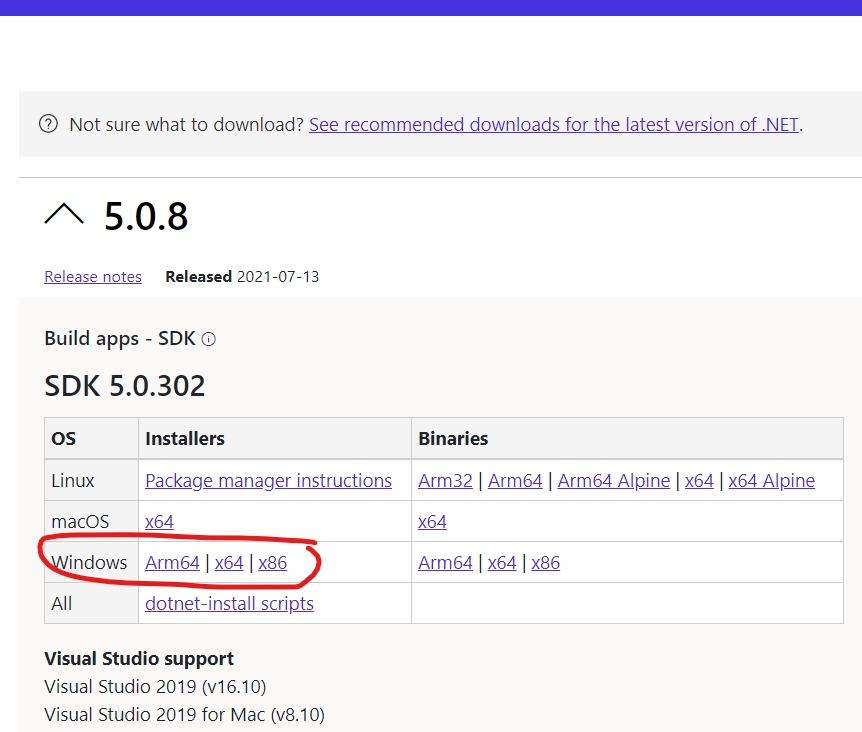Viewport: 862px width, 732px height.
Task: Collapse the 5.0.8 section chevron
Action: [64, 214]
